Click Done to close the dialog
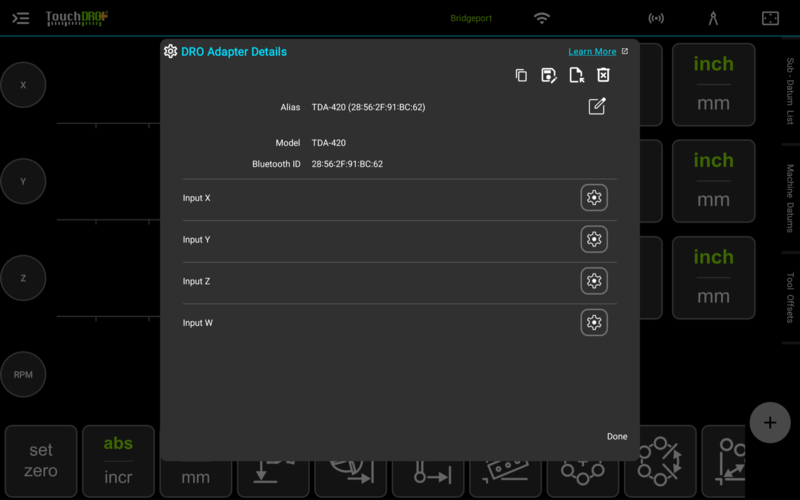 (x=617, y=436)
